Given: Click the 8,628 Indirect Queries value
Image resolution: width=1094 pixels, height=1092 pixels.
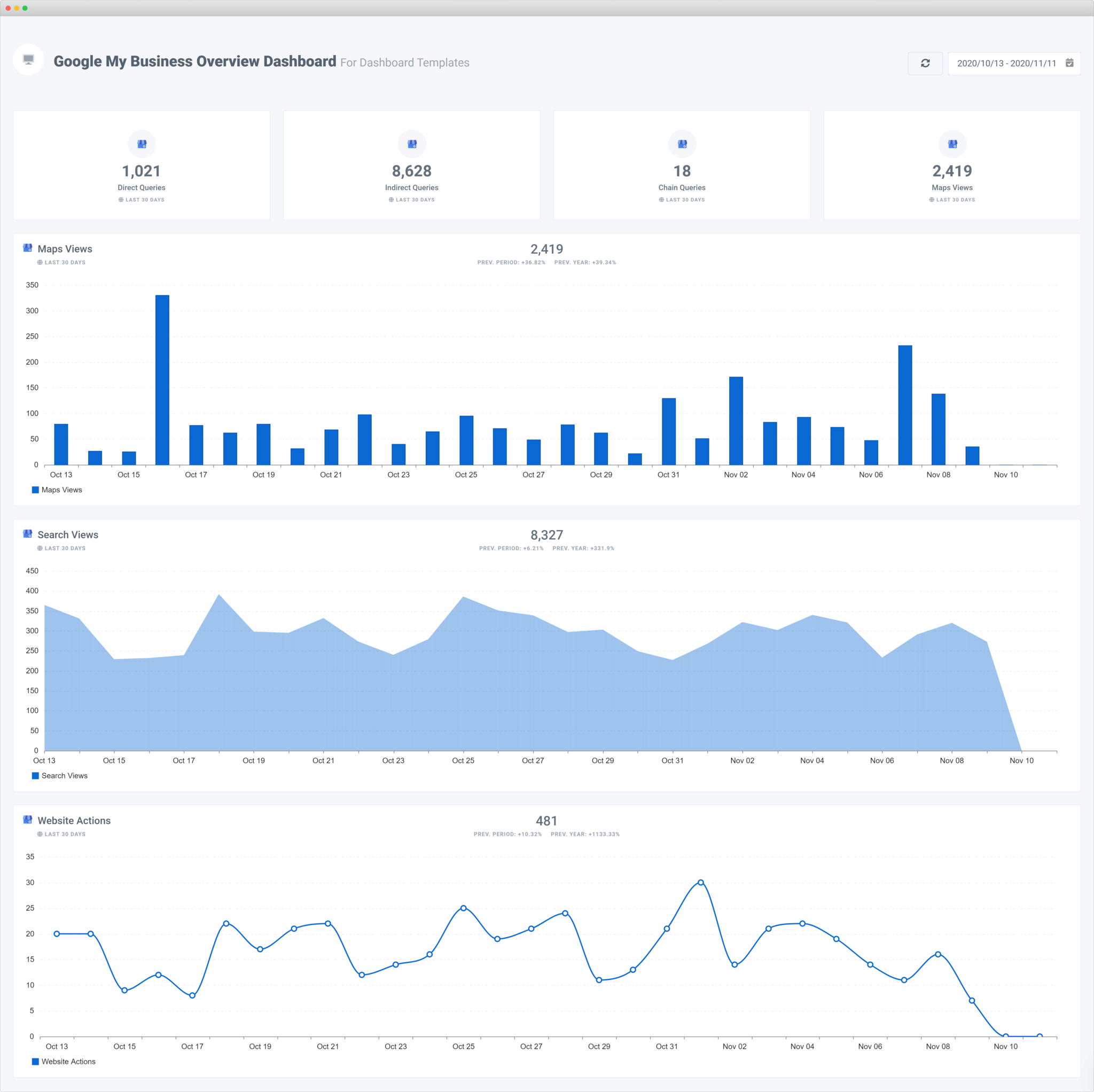Looking at the screenshot, I should pos(412,171).
